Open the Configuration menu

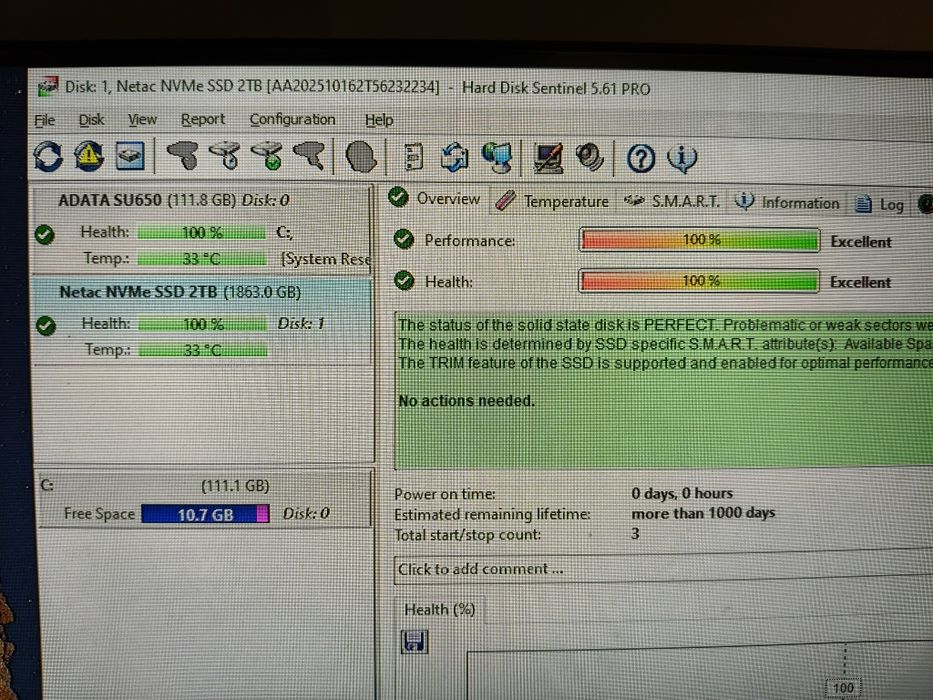pos(292,119)
